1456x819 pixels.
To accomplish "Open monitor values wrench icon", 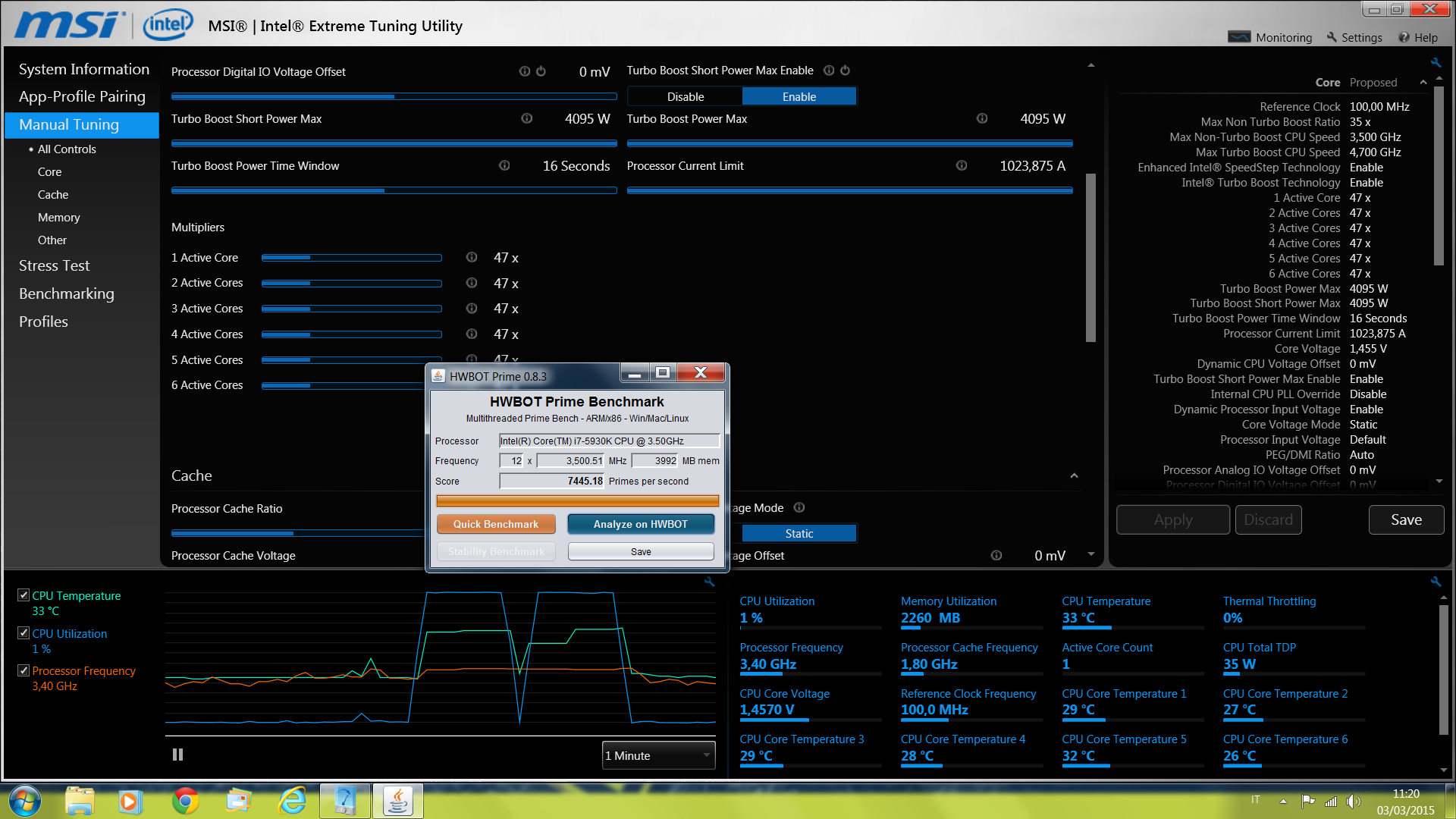I will coord(1436,582).
